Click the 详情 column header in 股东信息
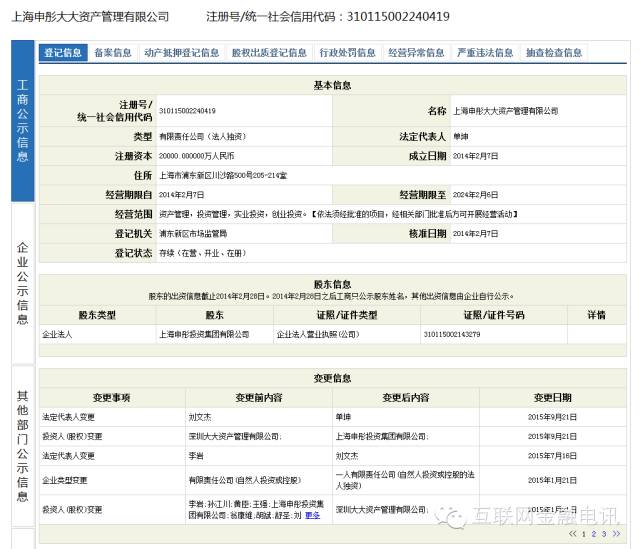Screen dimensions: 640x549 (x=596, y=315)
